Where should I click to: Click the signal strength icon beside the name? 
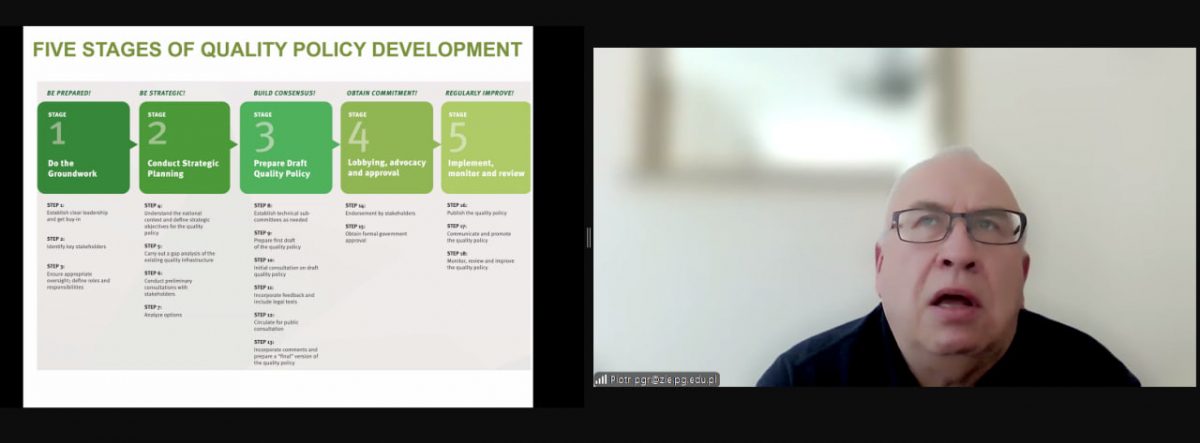601,380
